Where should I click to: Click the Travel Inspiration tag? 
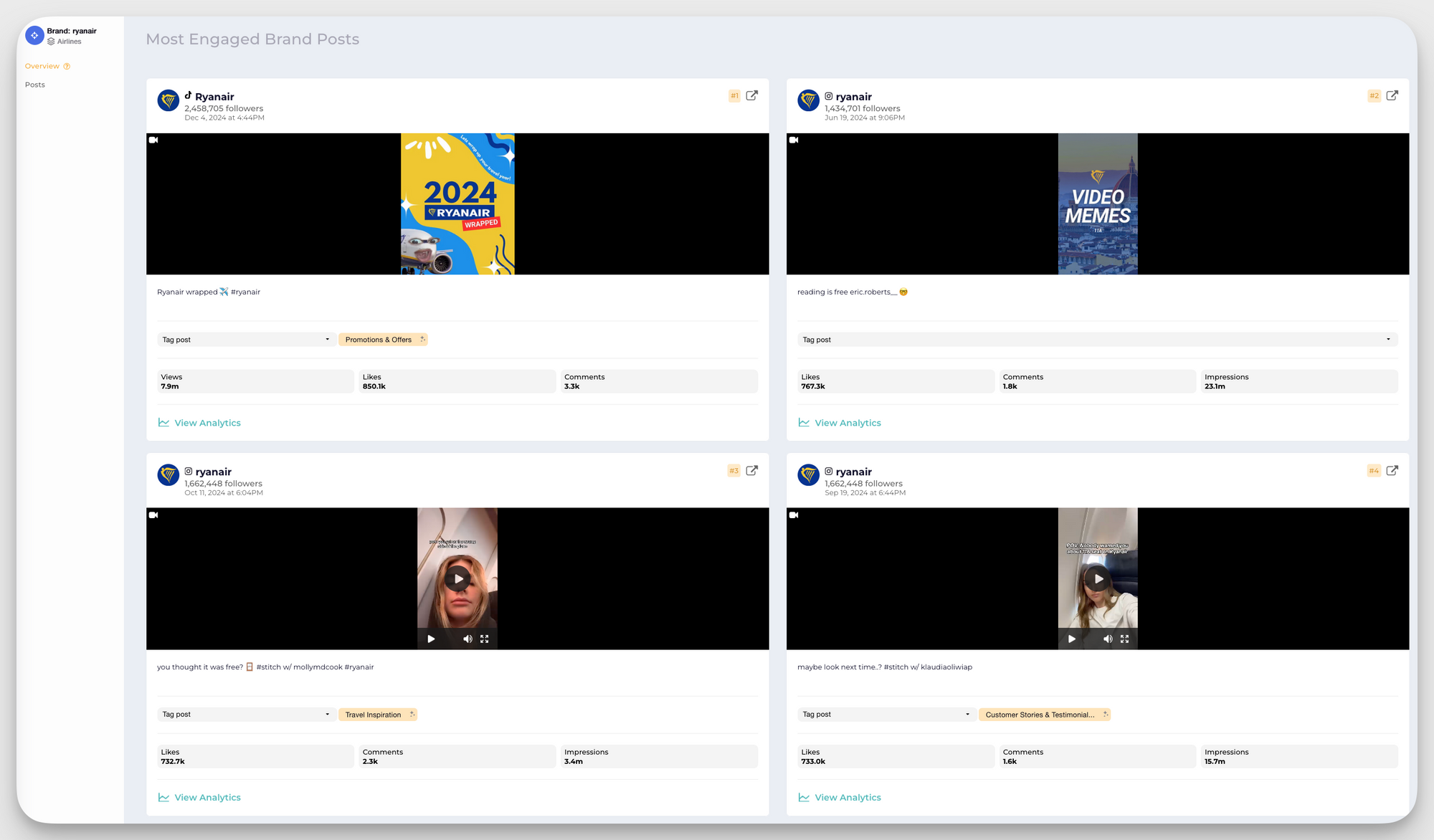378,715
